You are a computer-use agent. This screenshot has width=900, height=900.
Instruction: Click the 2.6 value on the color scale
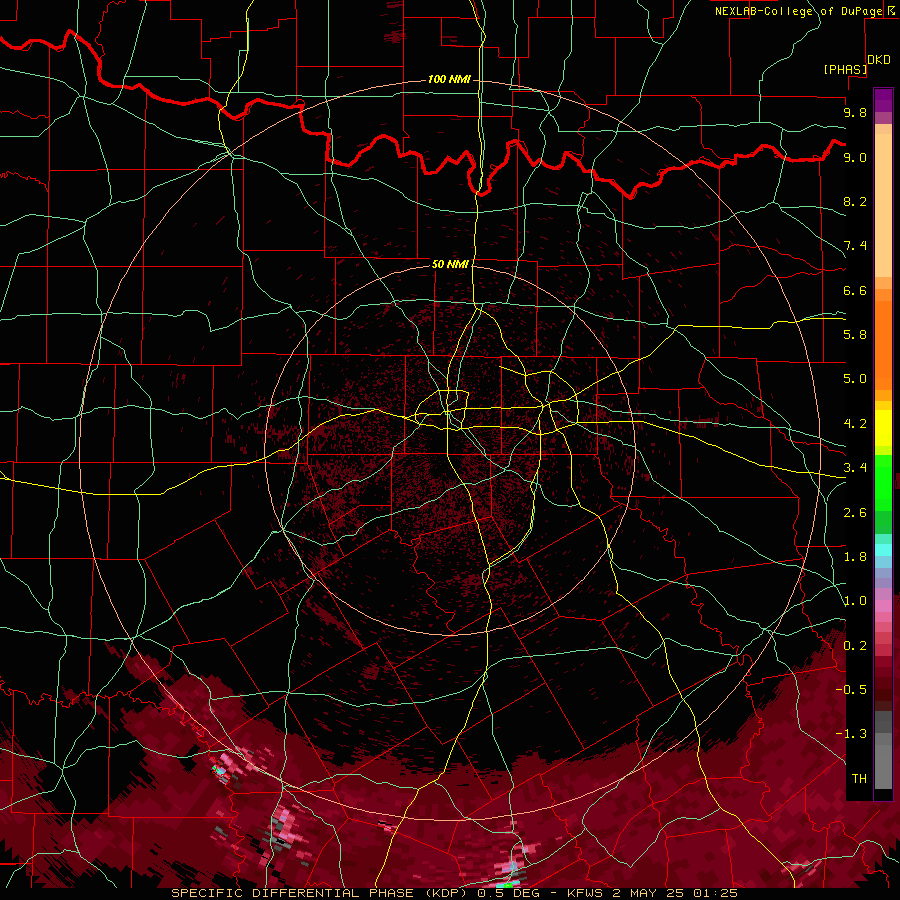point(855,513)
